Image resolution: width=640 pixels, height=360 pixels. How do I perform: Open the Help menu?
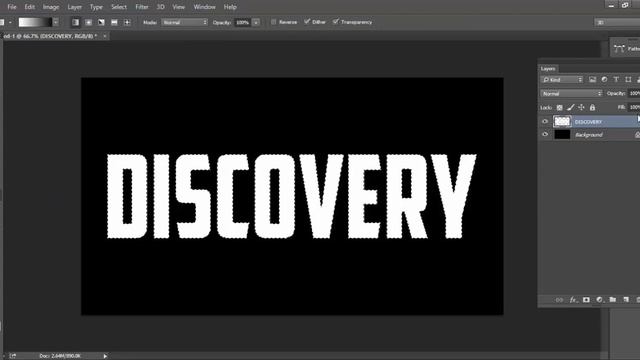pyautogui.click(x=230, y=7)
